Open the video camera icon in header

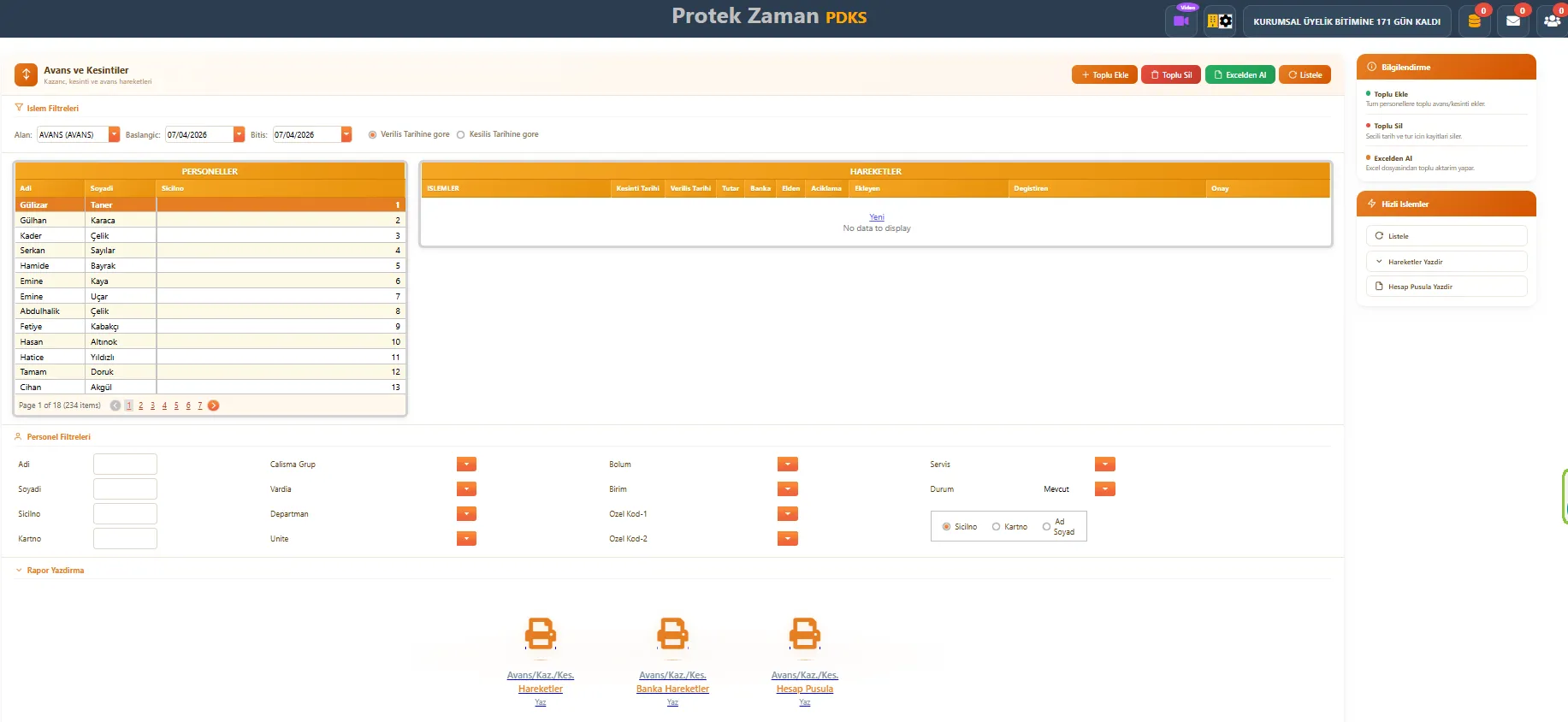[x=1180, y=21]
